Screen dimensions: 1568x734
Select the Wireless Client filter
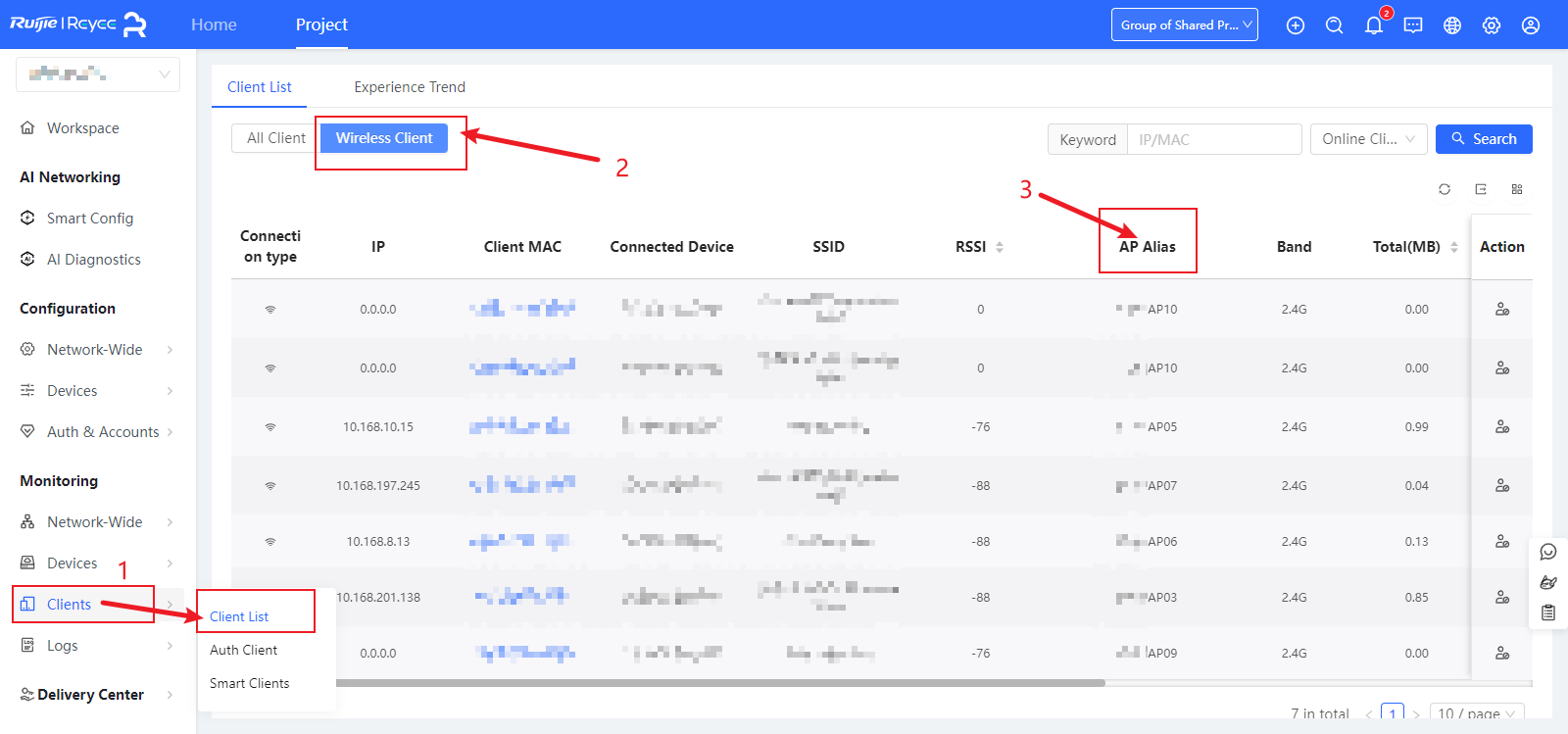pos(384,138)
